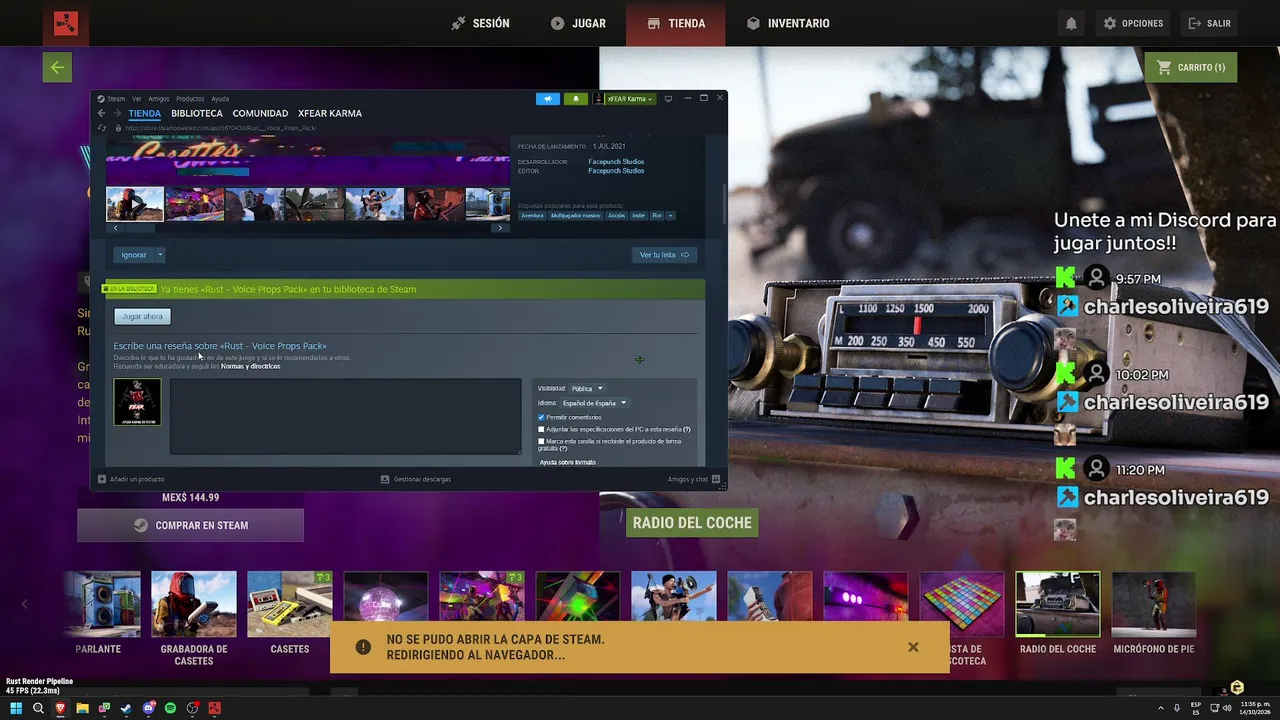The image size is (1280, 720).
Task: Expand the Idioma Español de España dropdown
Action: tap(594, 403)
